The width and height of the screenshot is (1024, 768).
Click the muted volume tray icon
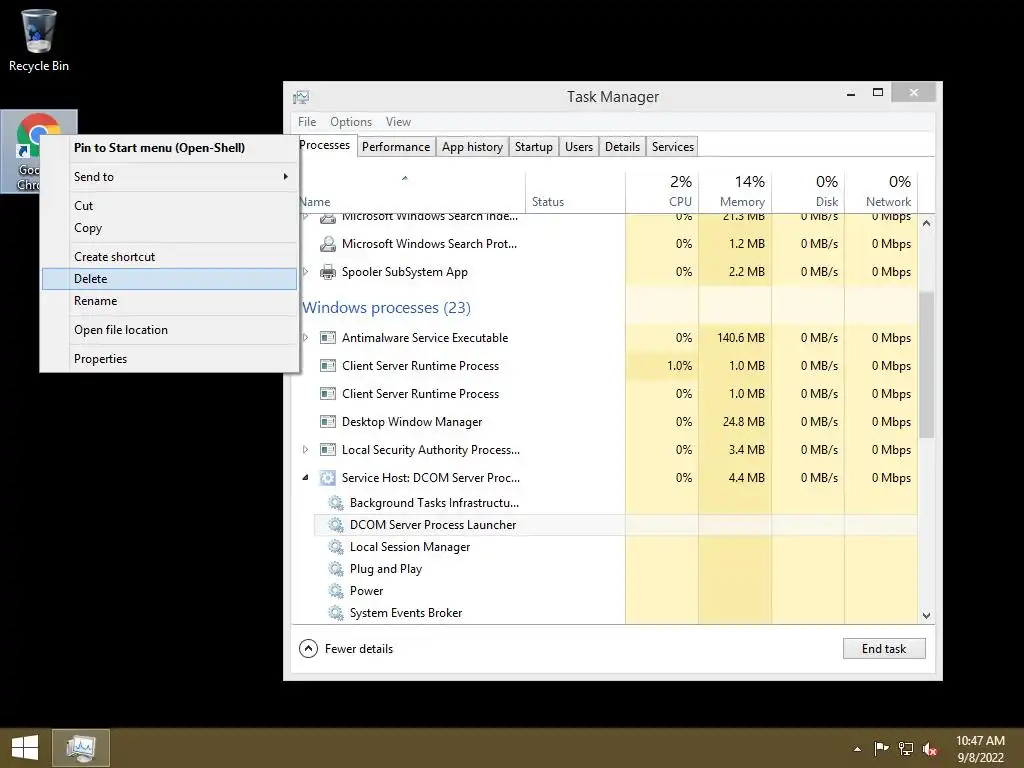pyautogui.click(x=930, y=749)
